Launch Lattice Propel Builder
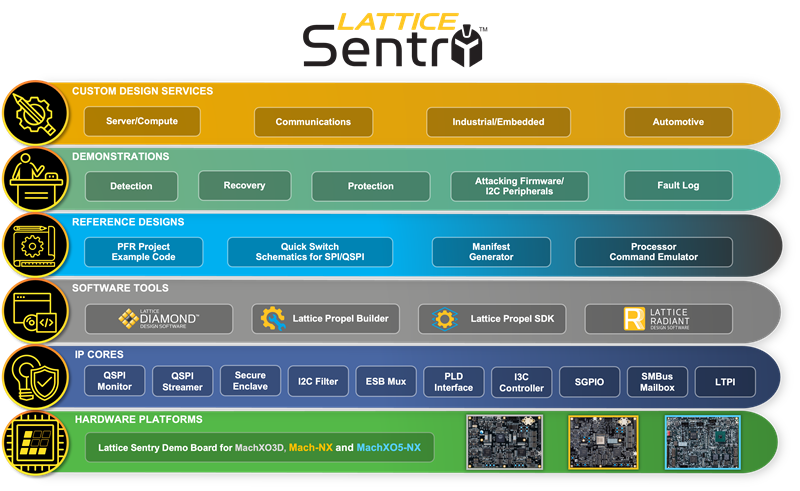 click(x=326, y=319)
